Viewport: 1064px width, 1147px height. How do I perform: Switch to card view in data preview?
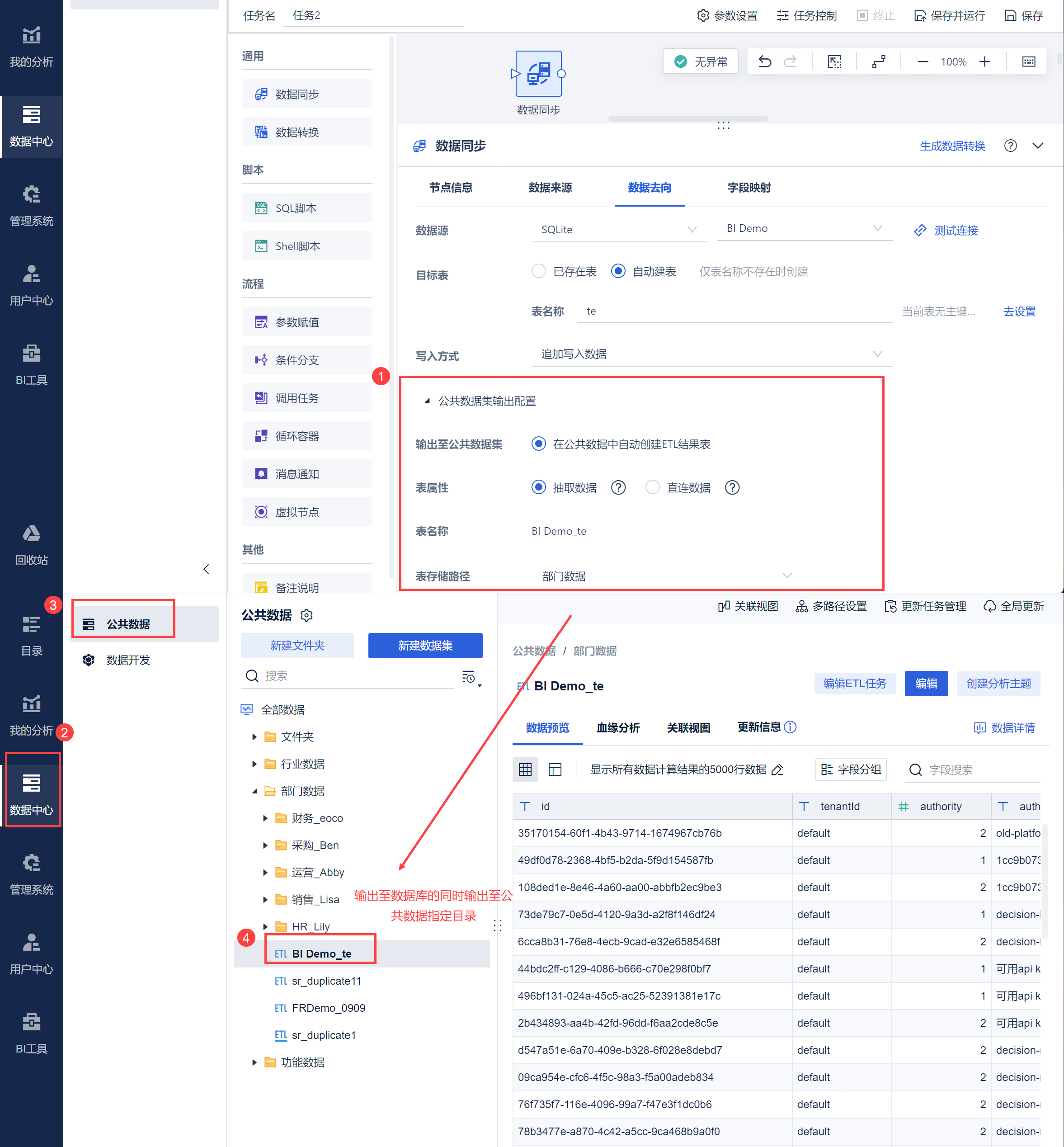[x=555, y=769]
